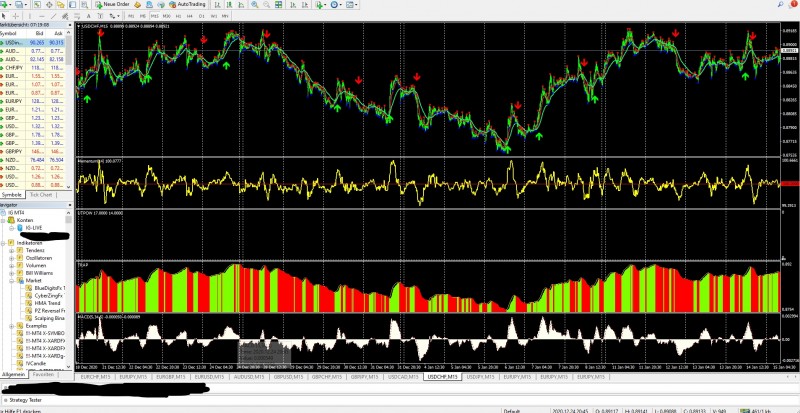The image size is (800, 413).
Task: Select the vertical line drawing tool
Action: (x=30, y=16)
